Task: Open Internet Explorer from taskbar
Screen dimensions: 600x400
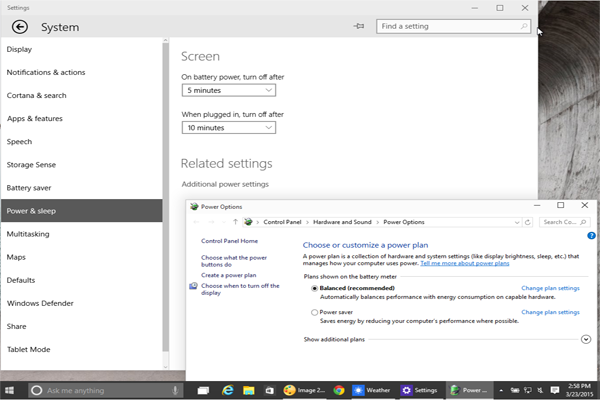Action: click(228, 389)
